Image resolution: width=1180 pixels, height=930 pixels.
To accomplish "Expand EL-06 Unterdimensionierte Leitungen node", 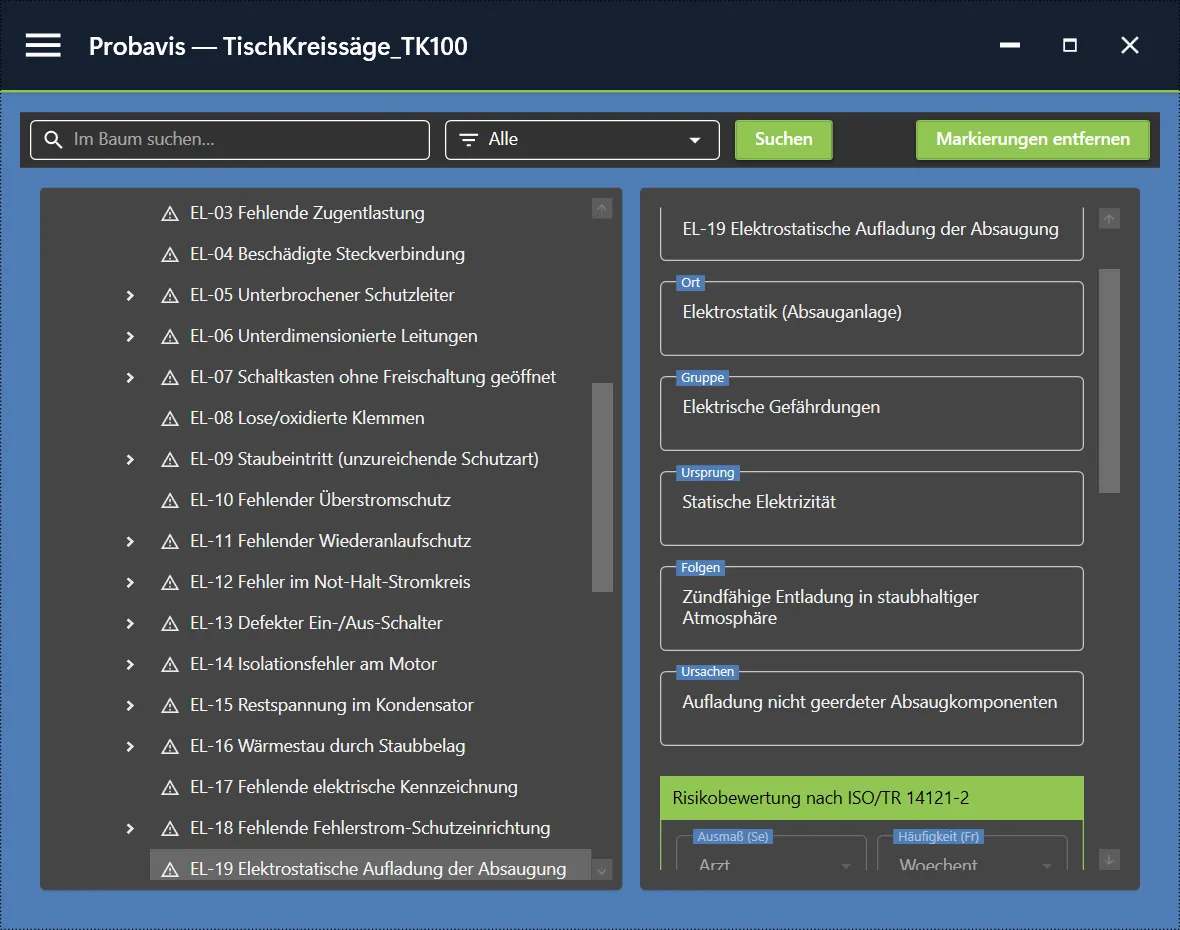I will pos(130,336).
